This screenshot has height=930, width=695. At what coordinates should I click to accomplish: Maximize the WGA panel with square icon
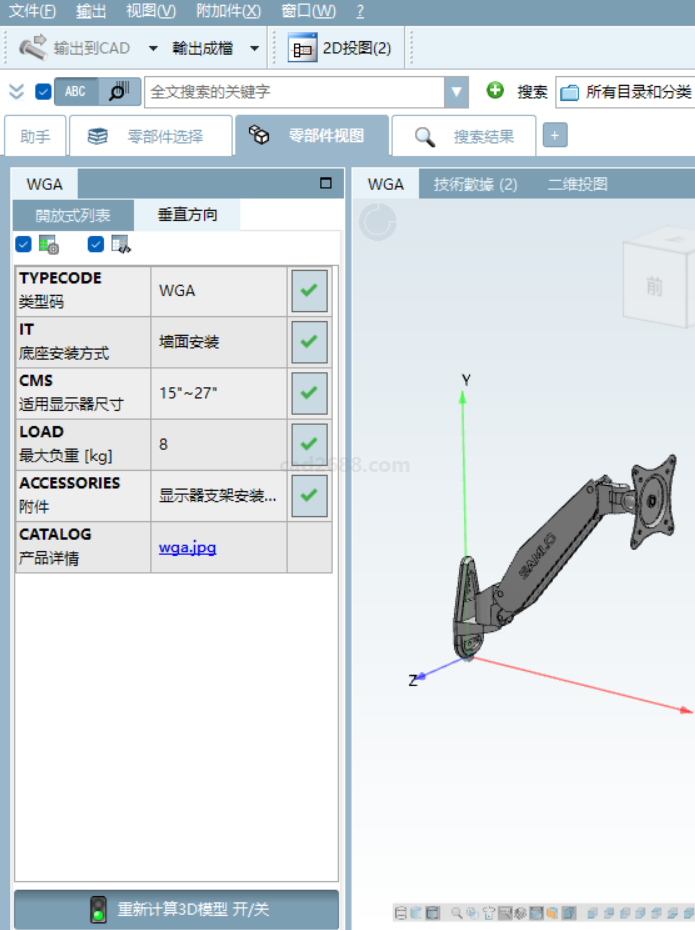click(x=325, y=183)
